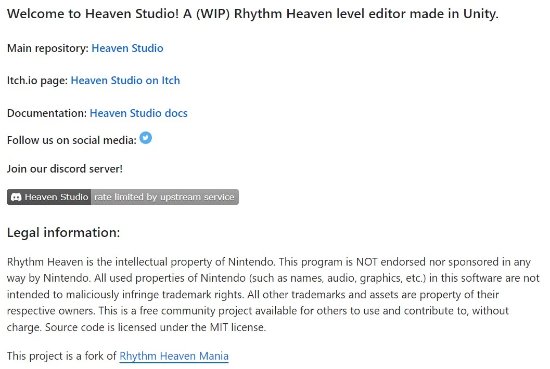Click the Heaven Studio Discord badge label
The width and height of the screenshot is (550, 369).
(56, 197)
